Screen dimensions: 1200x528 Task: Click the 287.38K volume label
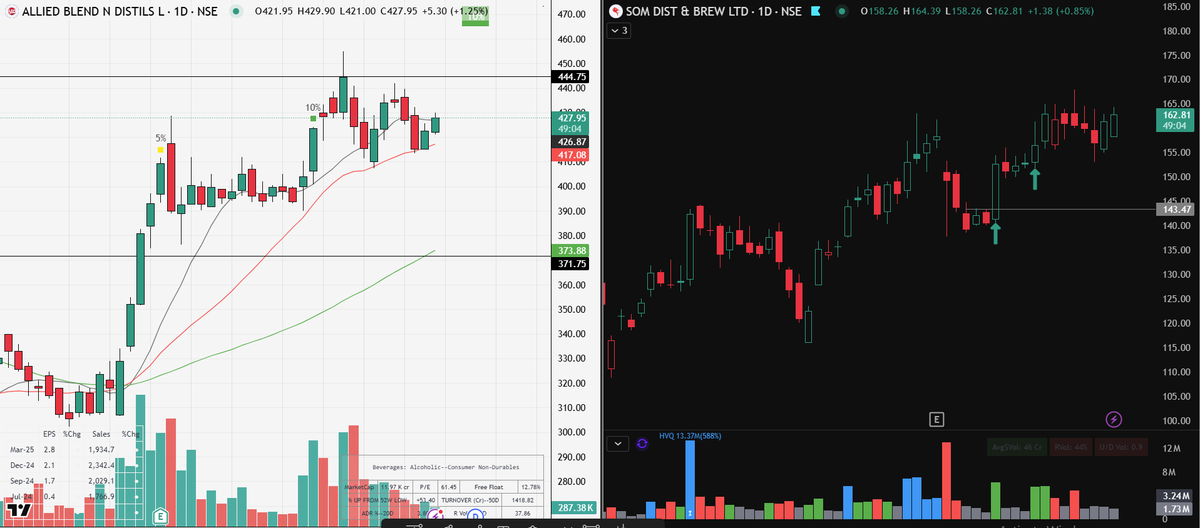click(x=572, y=508)
